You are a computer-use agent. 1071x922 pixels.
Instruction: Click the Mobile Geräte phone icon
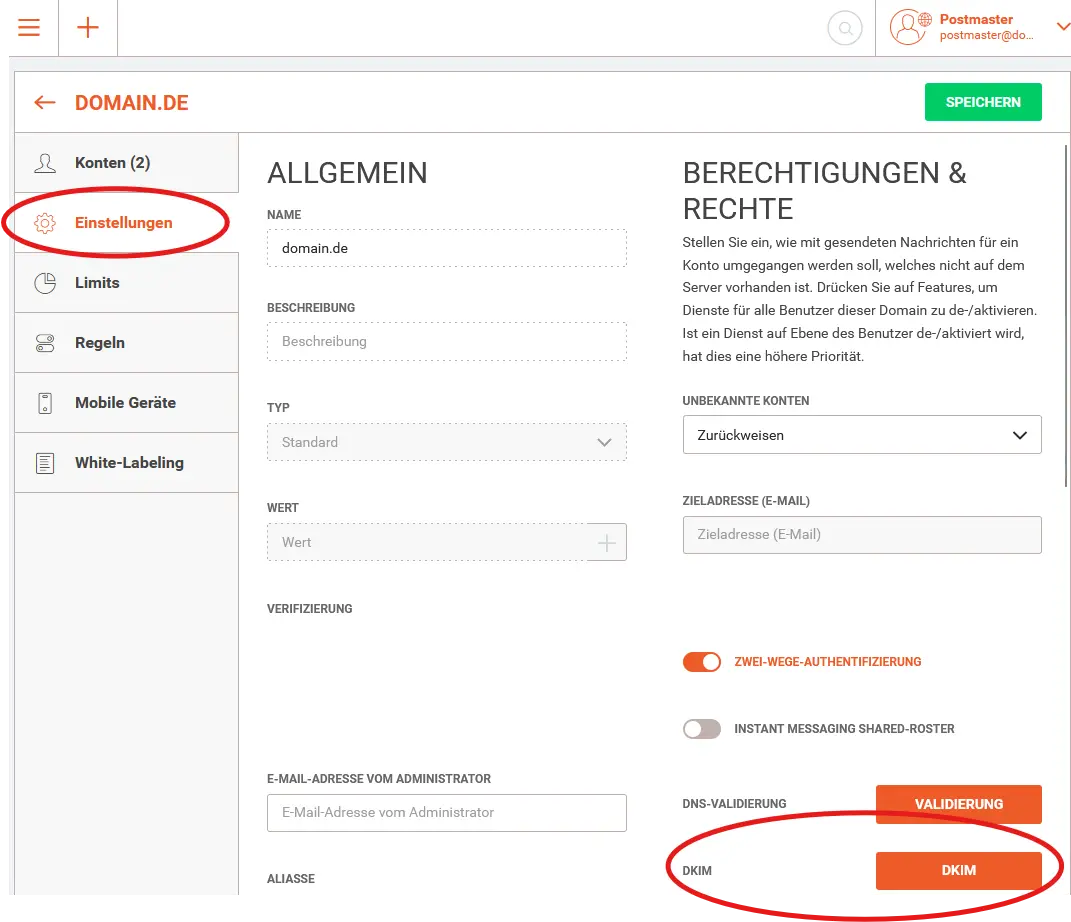[x=45, y=403]
